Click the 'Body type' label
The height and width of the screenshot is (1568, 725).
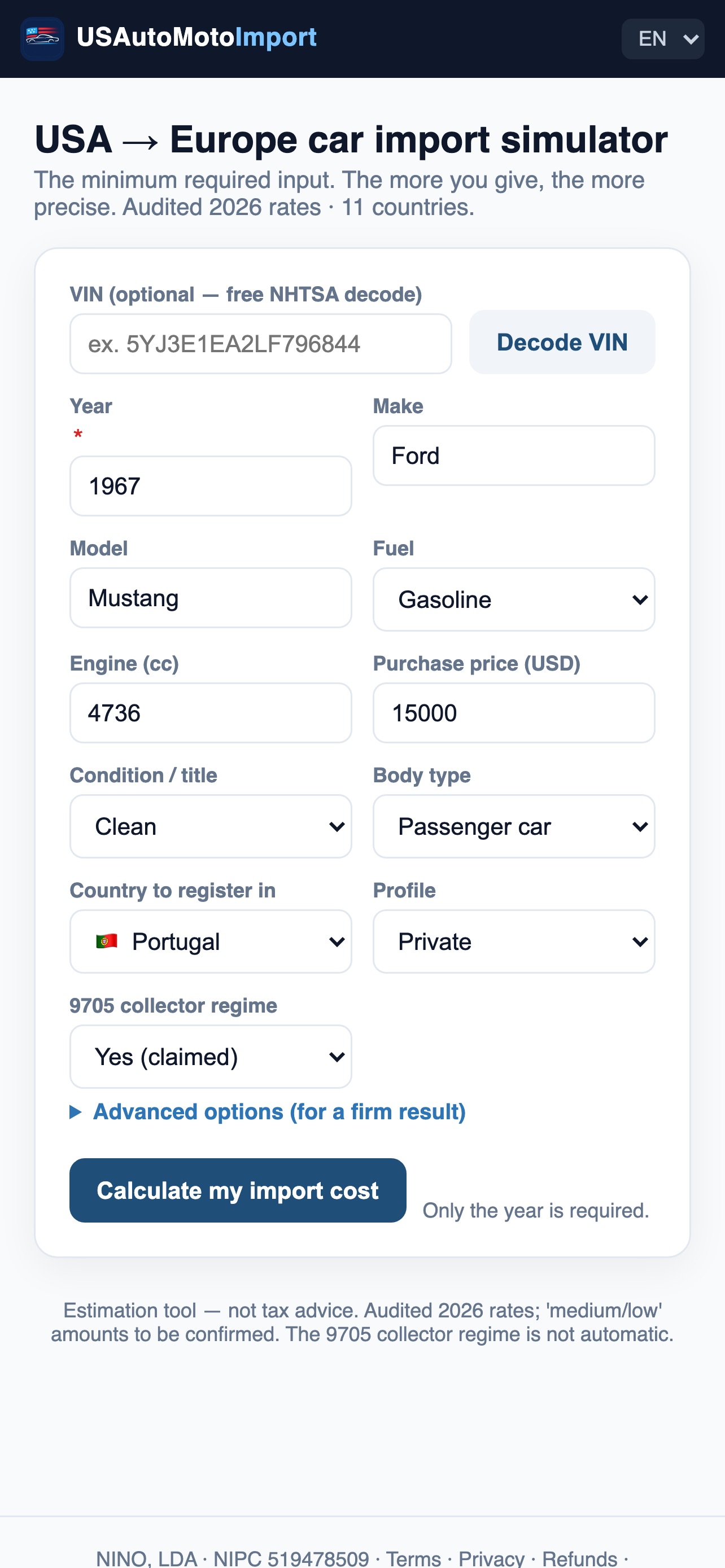[x=422, y=776]
